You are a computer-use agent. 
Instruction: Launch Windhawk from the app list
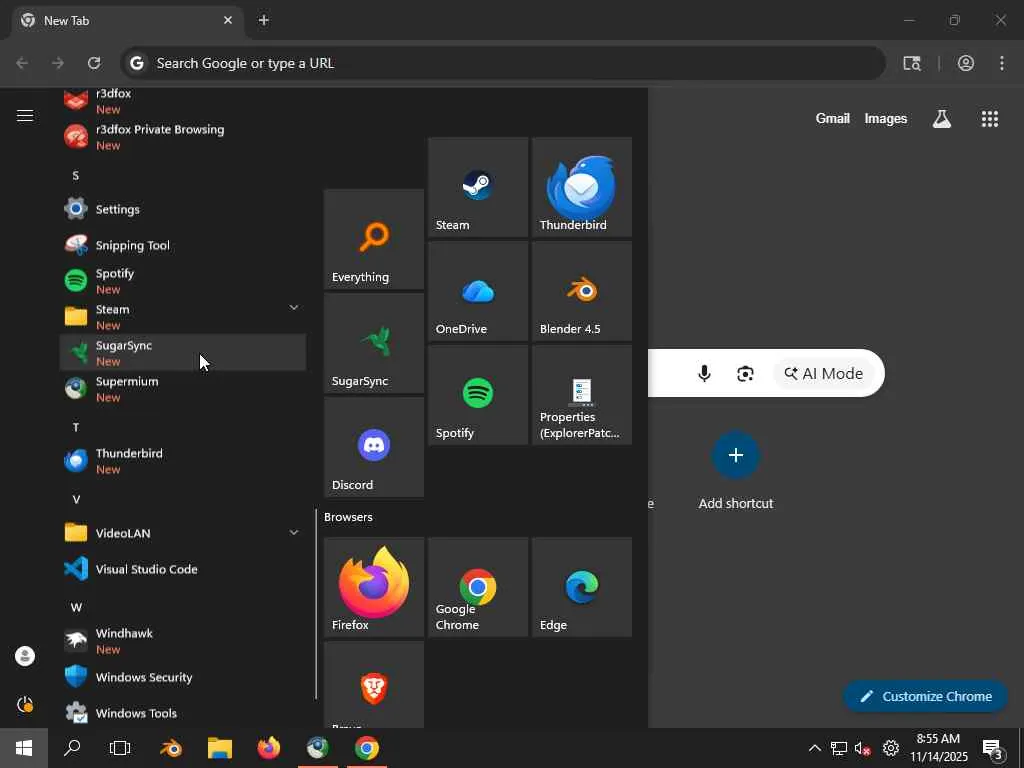183,641
